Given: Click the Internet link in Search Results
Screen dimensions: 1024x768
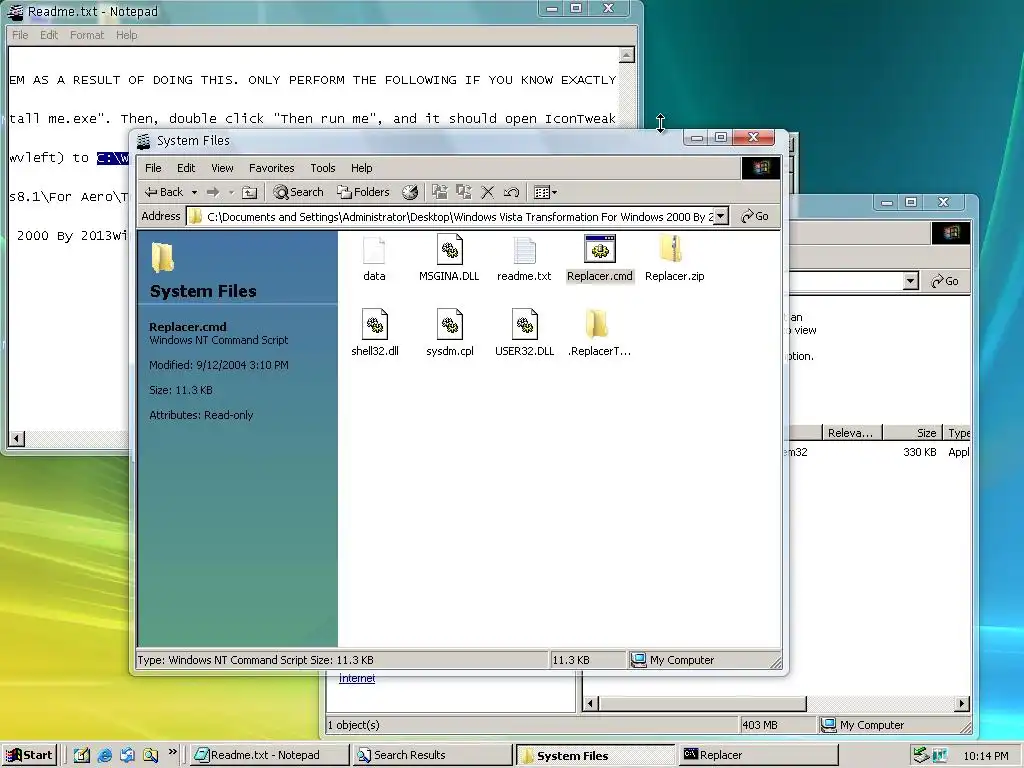Looking at the screenshot, I should [357, 679].
